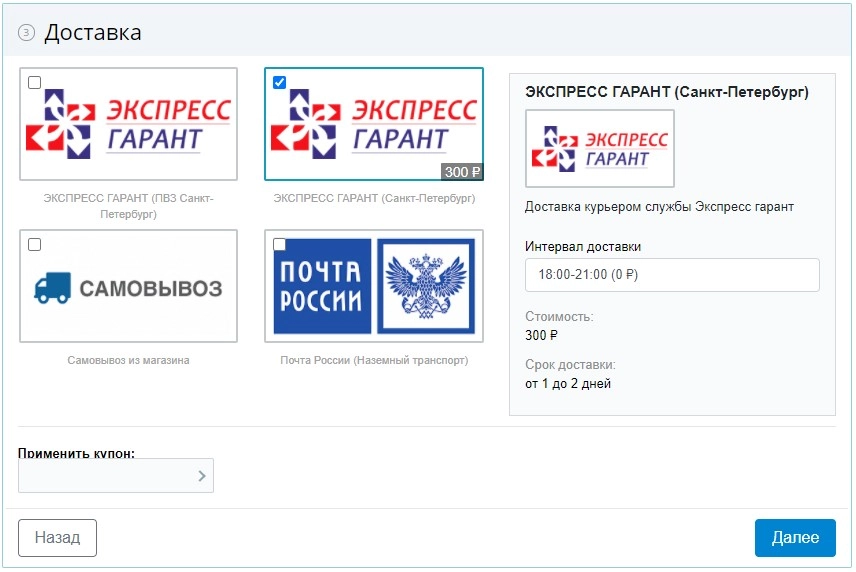
Task: Click the 300 ₽ price badge
Action: tap(462, 172)
